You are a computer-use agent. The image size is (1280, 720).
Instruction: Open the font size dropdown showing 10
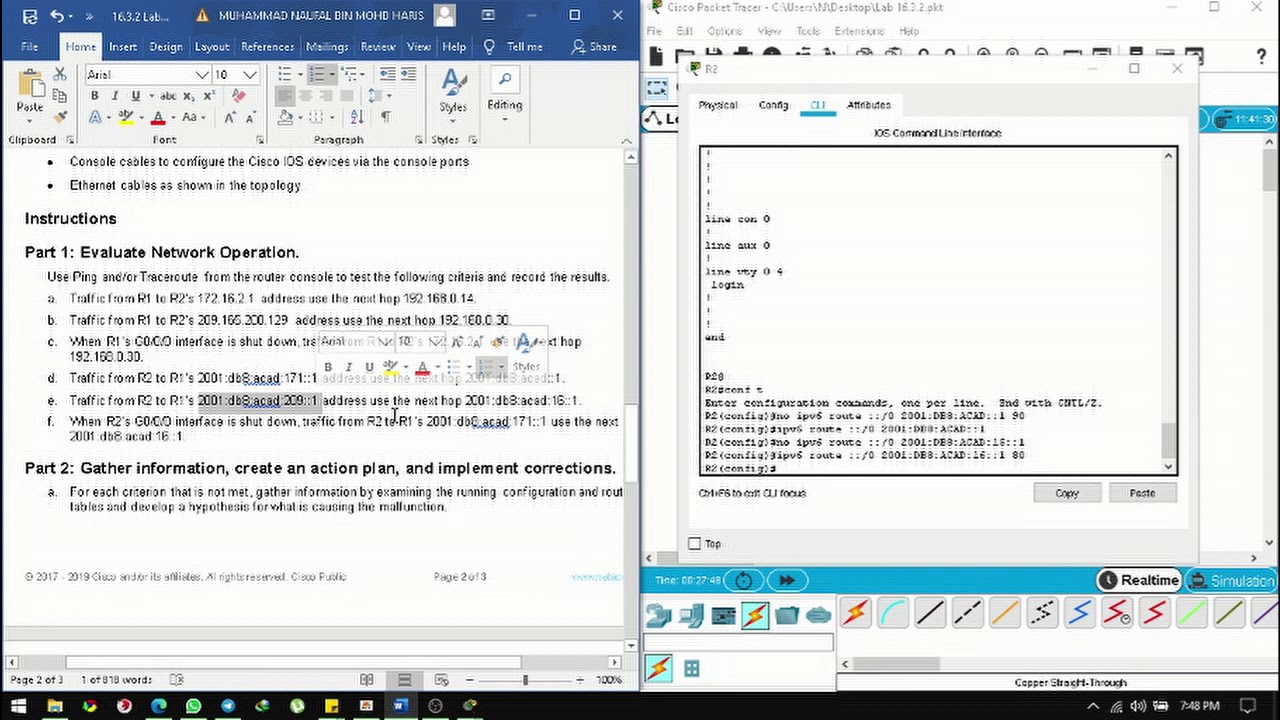[x=250, y=75]
